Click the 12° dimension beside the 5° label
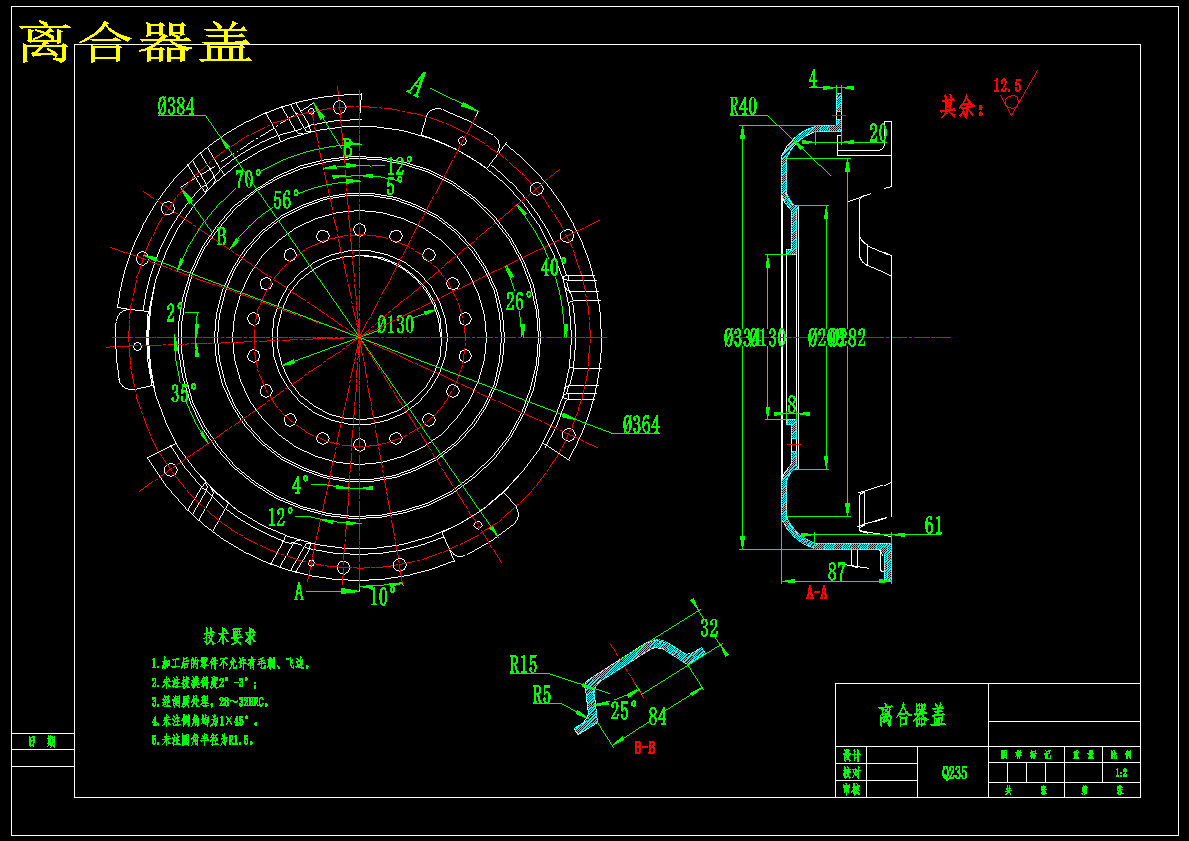1189x841 pixels. point(400,165)
